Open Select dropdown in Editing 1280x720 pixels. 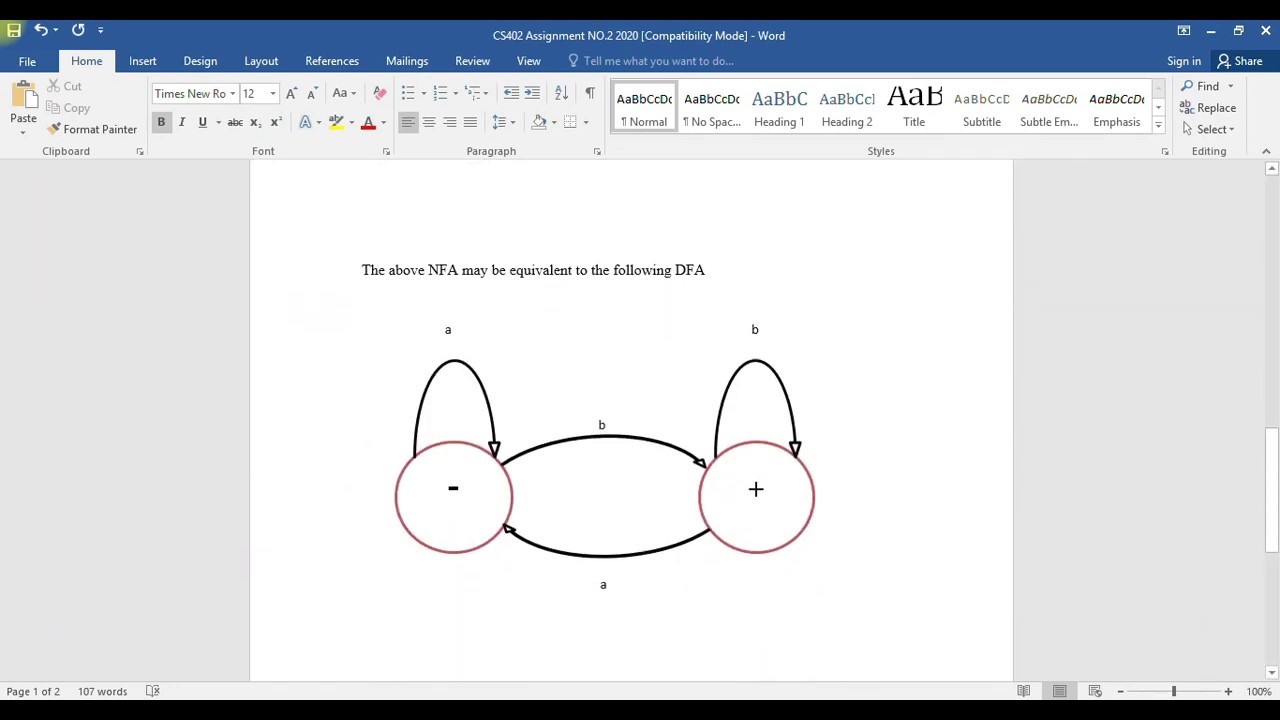(1208, 129)
